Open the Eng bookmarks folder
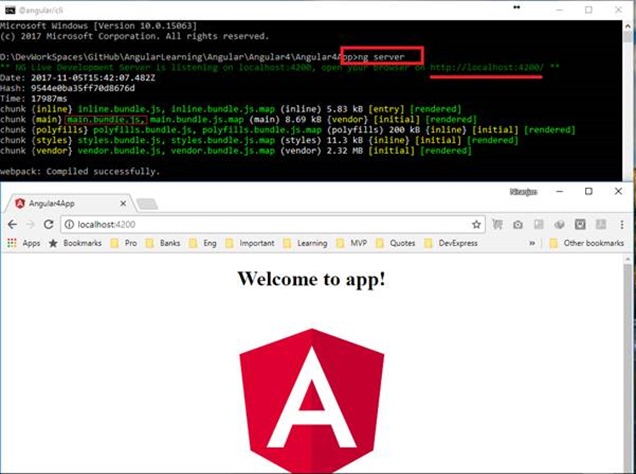Image resolution: width=636 pixels, height=474 pixels. 203,243
